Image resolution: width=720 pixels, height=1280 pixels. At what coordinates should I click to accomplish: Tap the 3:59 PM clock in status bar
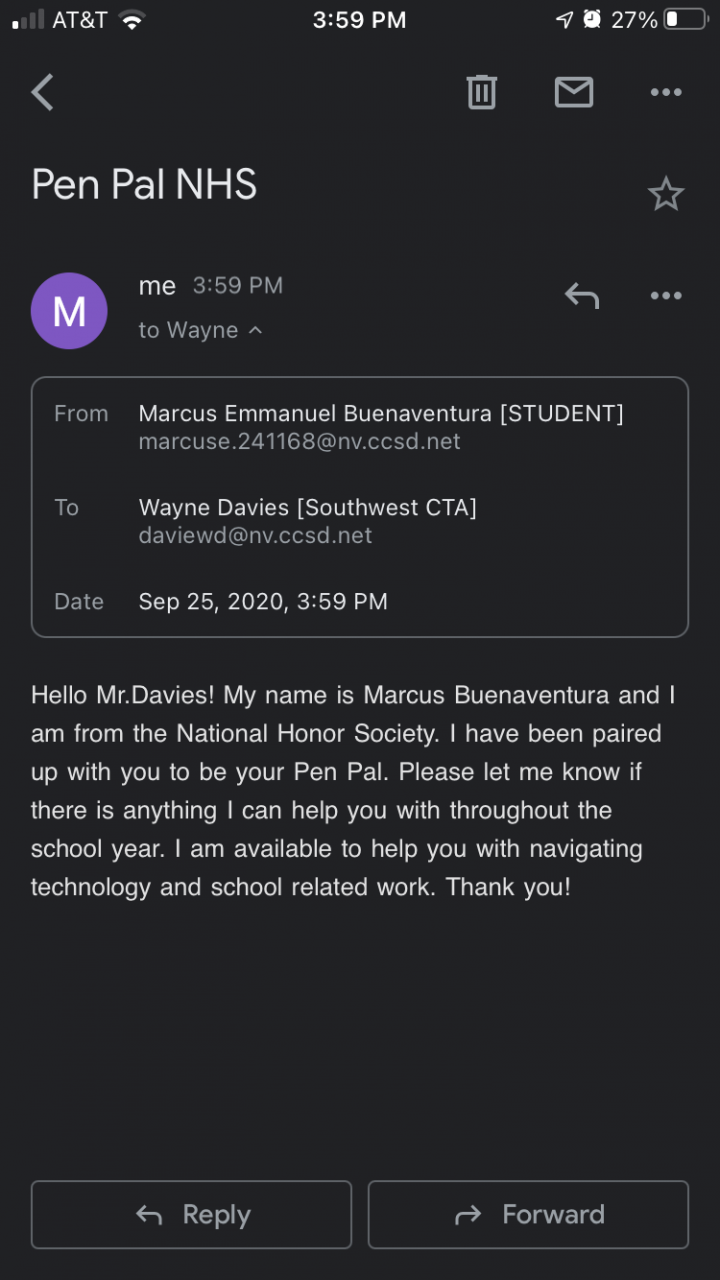click(359, 20)
